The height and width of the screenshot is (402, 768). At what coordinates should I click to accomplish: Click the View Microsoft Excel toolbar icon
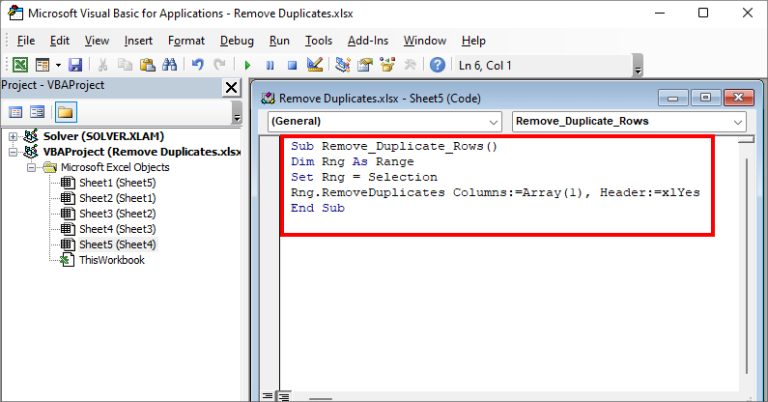point(20,65)
